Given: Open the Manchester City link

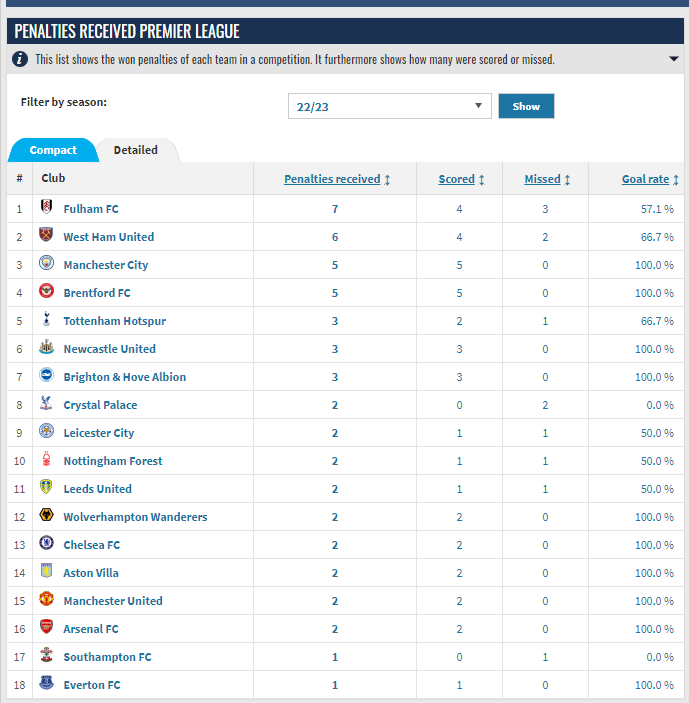Looking at the screenshot, I should tap(106, 265).
